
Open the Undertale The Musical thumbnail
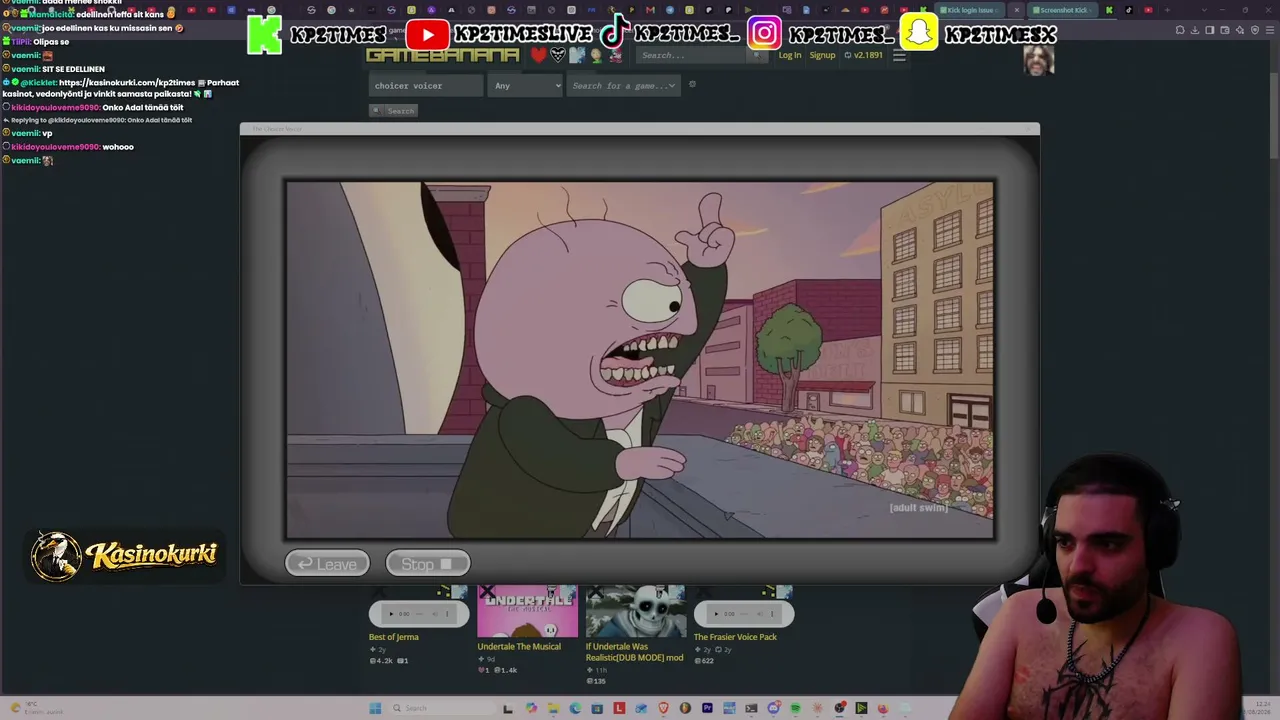(x=527, y=611)
